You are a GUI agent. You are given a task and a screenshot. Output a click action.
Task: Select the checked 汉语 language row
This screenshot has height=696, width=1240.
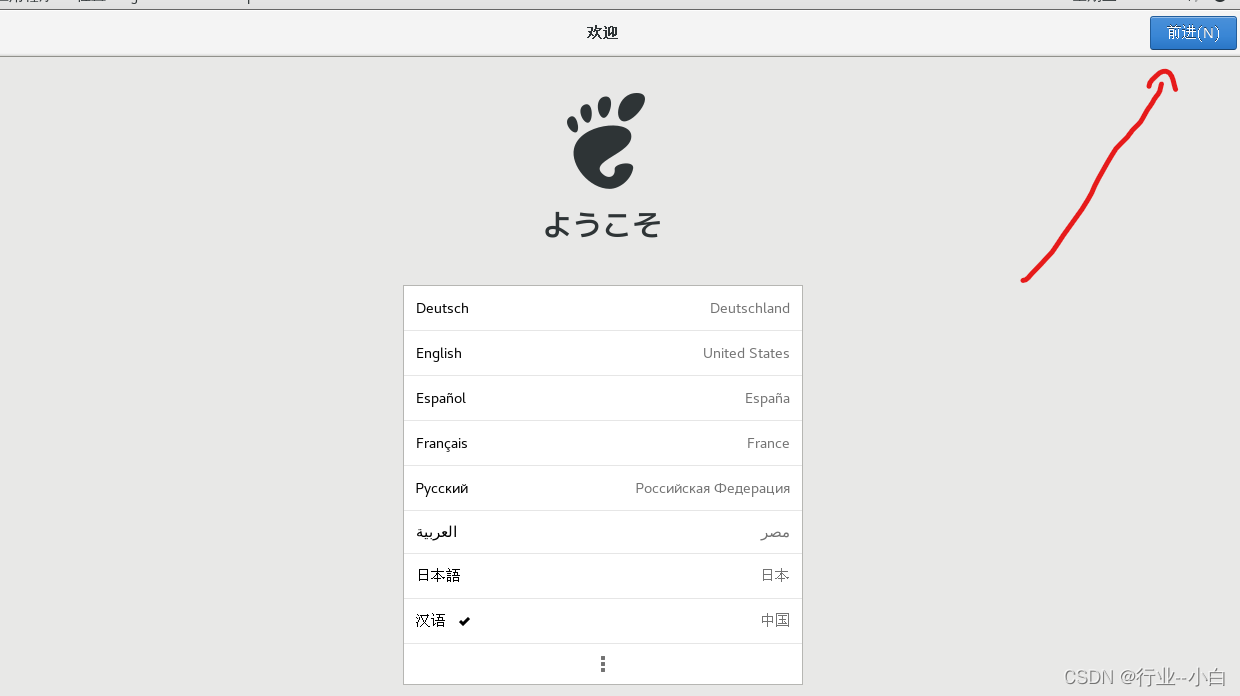point(603,621)
